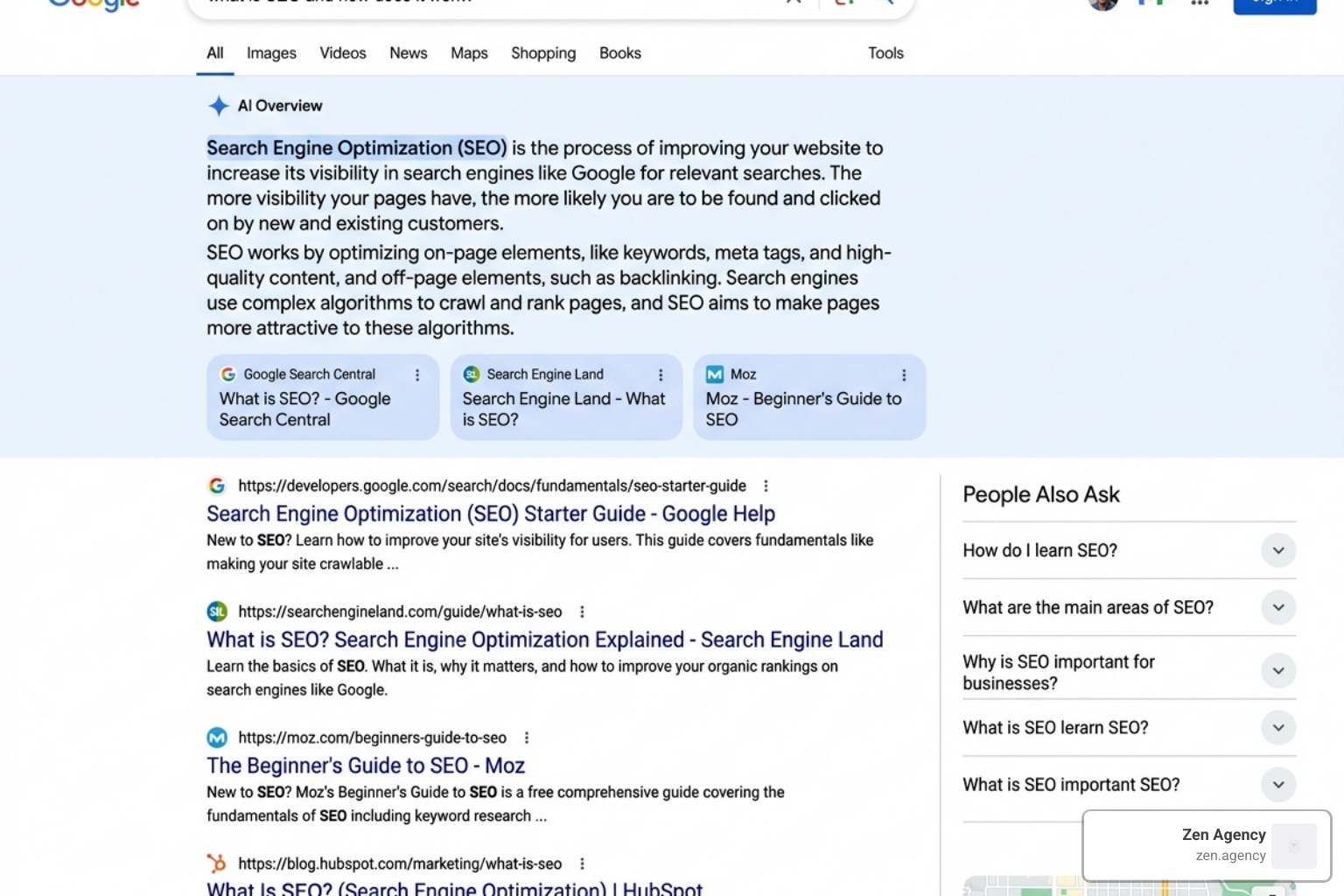Select the Books tab

[x=620, y=53]
